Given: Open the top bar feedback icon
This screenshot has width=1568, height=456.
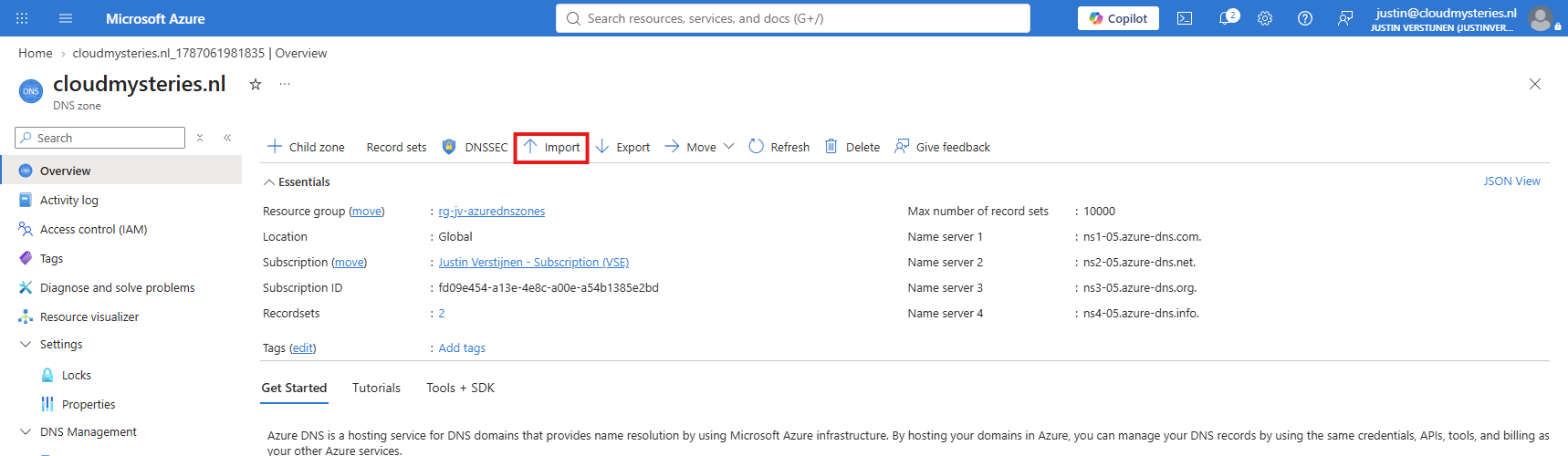Looking at the screenshot, I should point(1345,18).
